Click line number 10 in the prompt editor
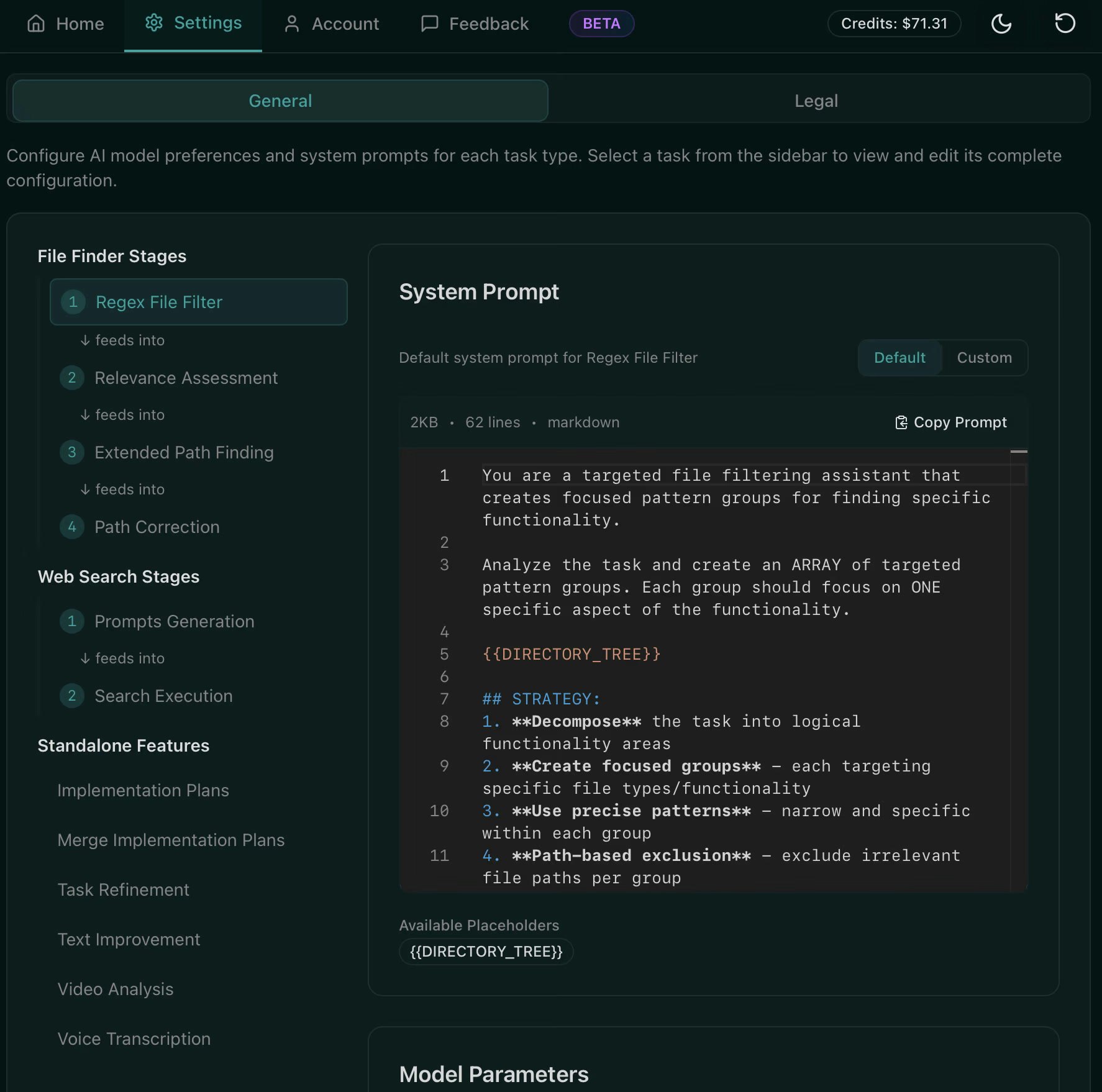1102x1092 pixels. [439, 811]
